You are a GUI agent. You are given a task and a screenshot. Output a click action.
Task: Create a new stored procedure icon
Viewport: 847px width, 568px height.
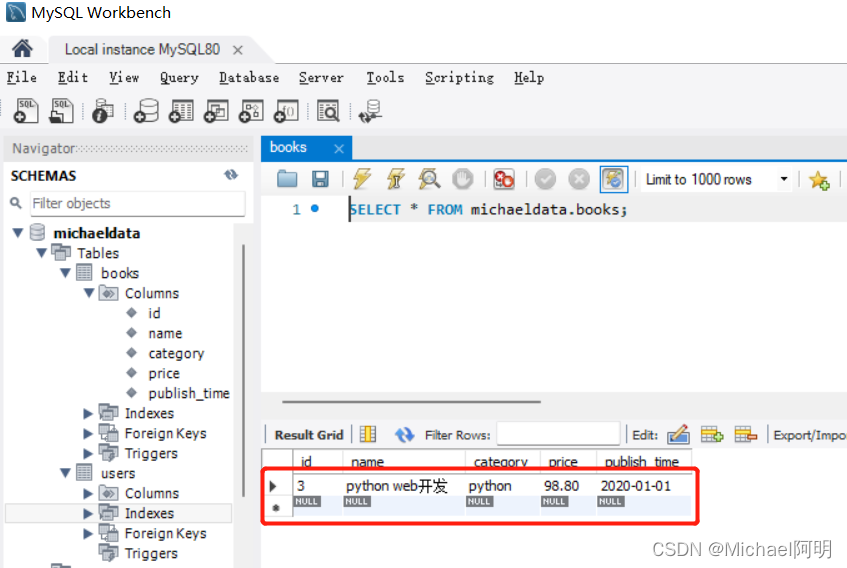click(251, 111)
